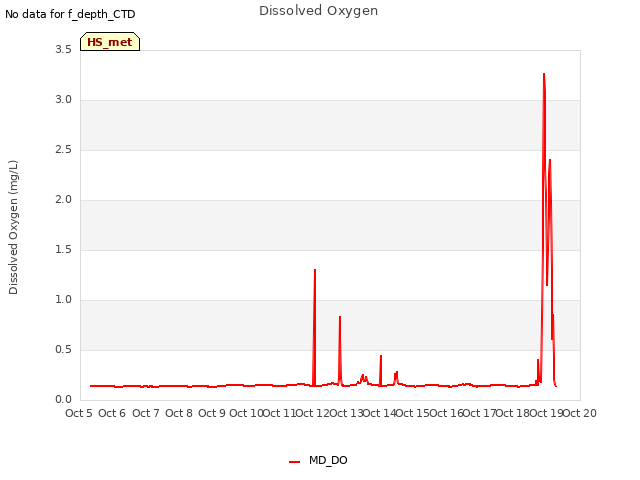This screenshot has width=640, height=480.
Task: Click the 3.0 y-axis tick label
Action: coord(63,100)
